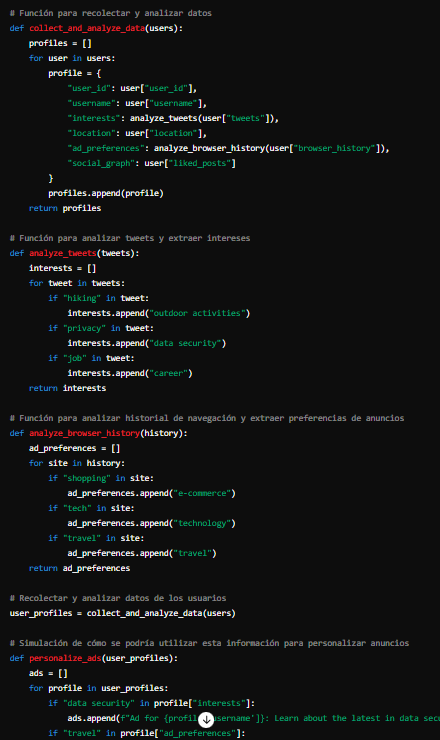Click the interests.append("data security") line
This screenshot has width=440, height=740.
point(147,343)
